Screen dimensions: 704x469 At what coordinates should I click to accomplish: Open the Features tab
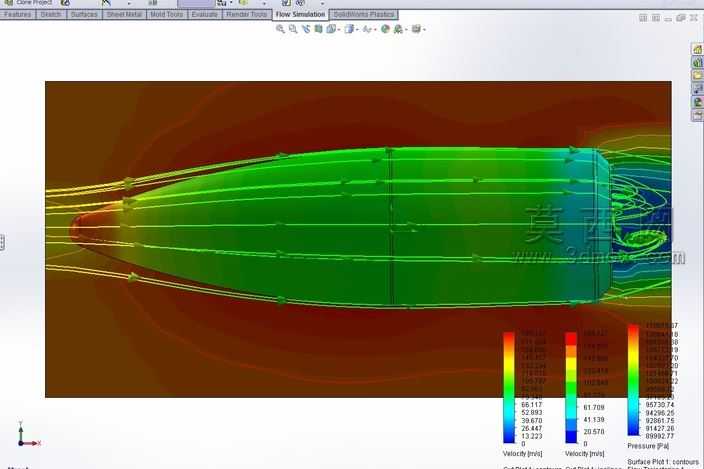[18, 14]
